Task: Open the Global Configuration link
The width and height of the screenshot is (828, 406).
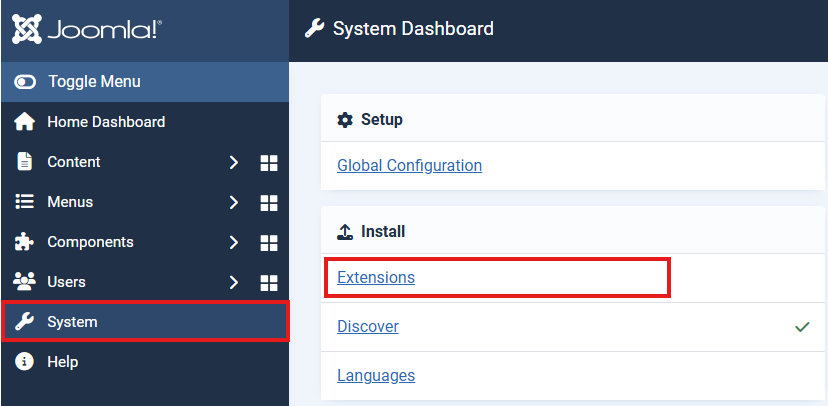Action: pos(409,166)
